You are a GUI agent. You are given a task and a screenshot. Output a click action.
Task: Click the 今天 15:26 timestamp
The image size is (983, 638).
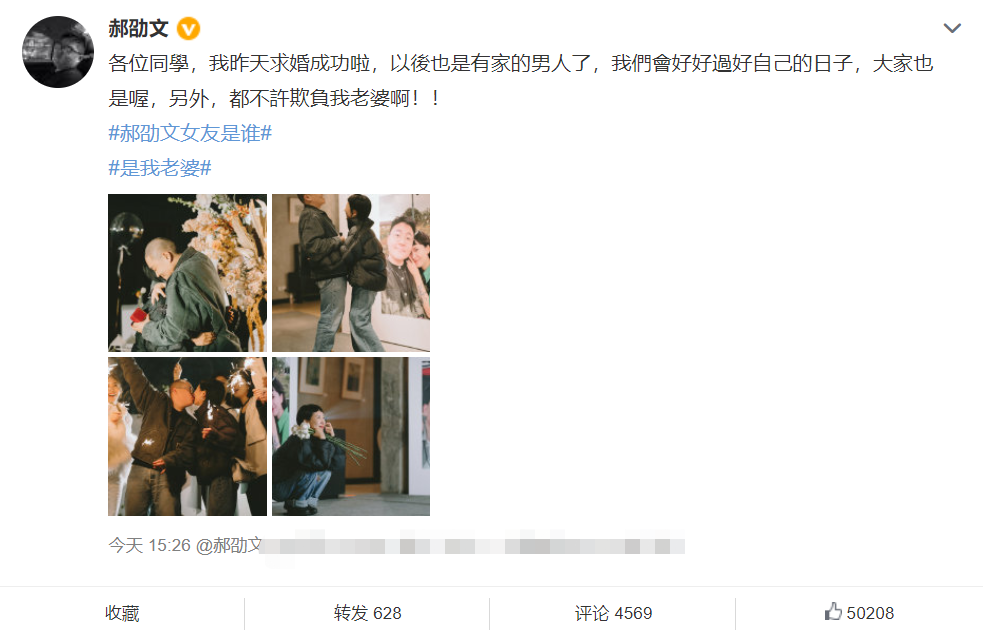[x=149, y=545]
